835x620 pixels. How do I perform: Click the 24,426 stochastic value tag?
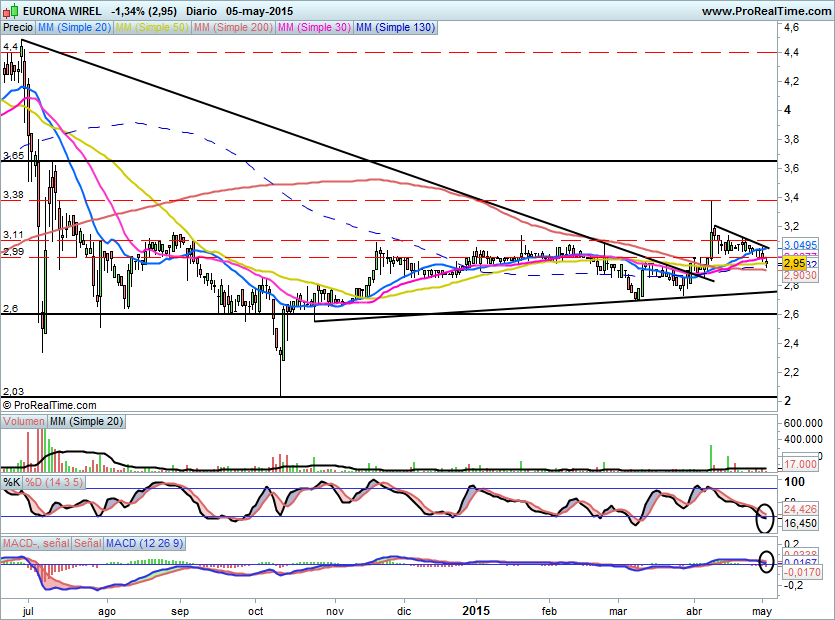(x=800, y=509)
